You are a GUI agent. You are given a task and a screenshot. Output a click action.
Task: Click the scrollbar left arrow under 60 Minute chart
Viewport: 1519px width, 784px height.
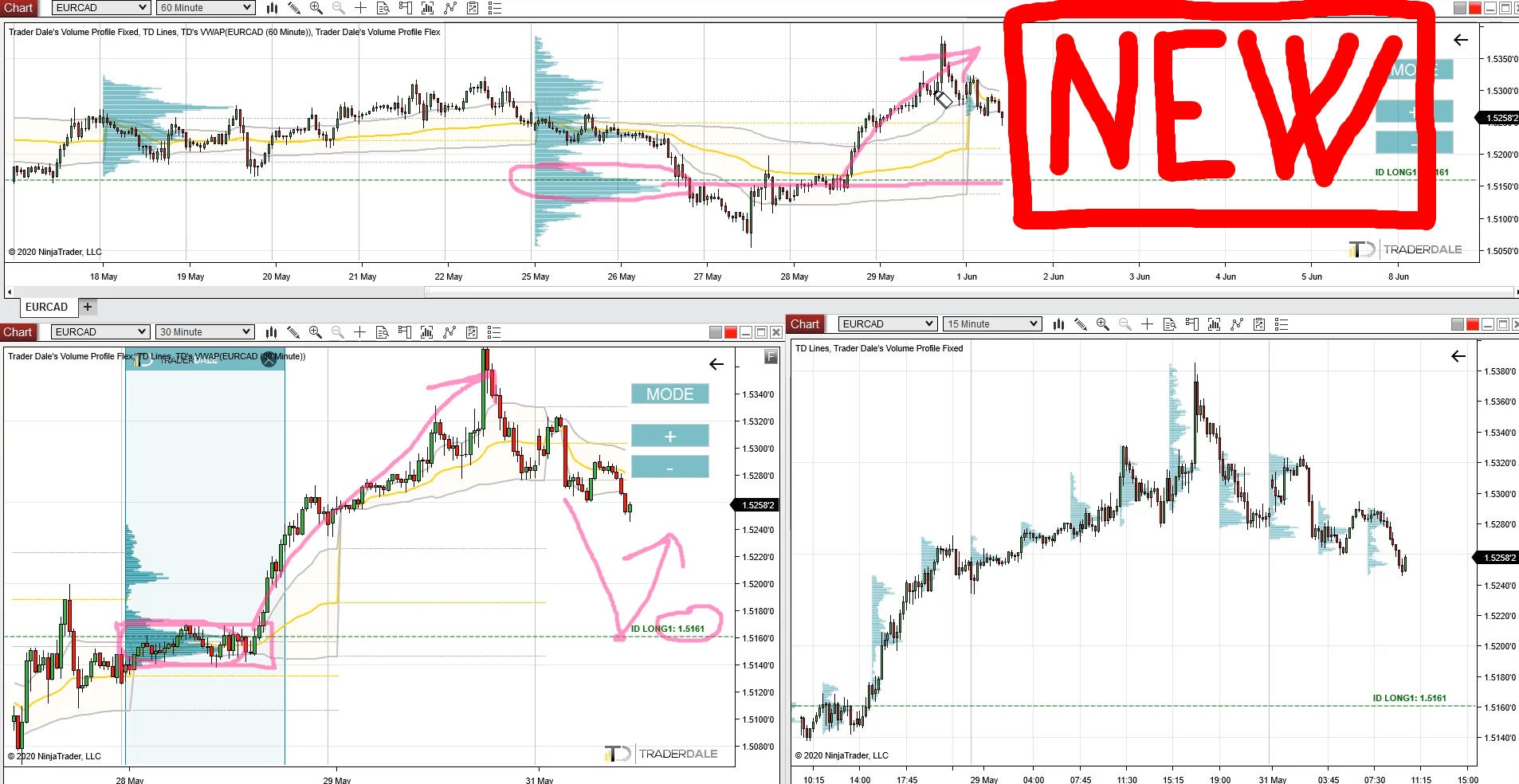coord(10,292)
